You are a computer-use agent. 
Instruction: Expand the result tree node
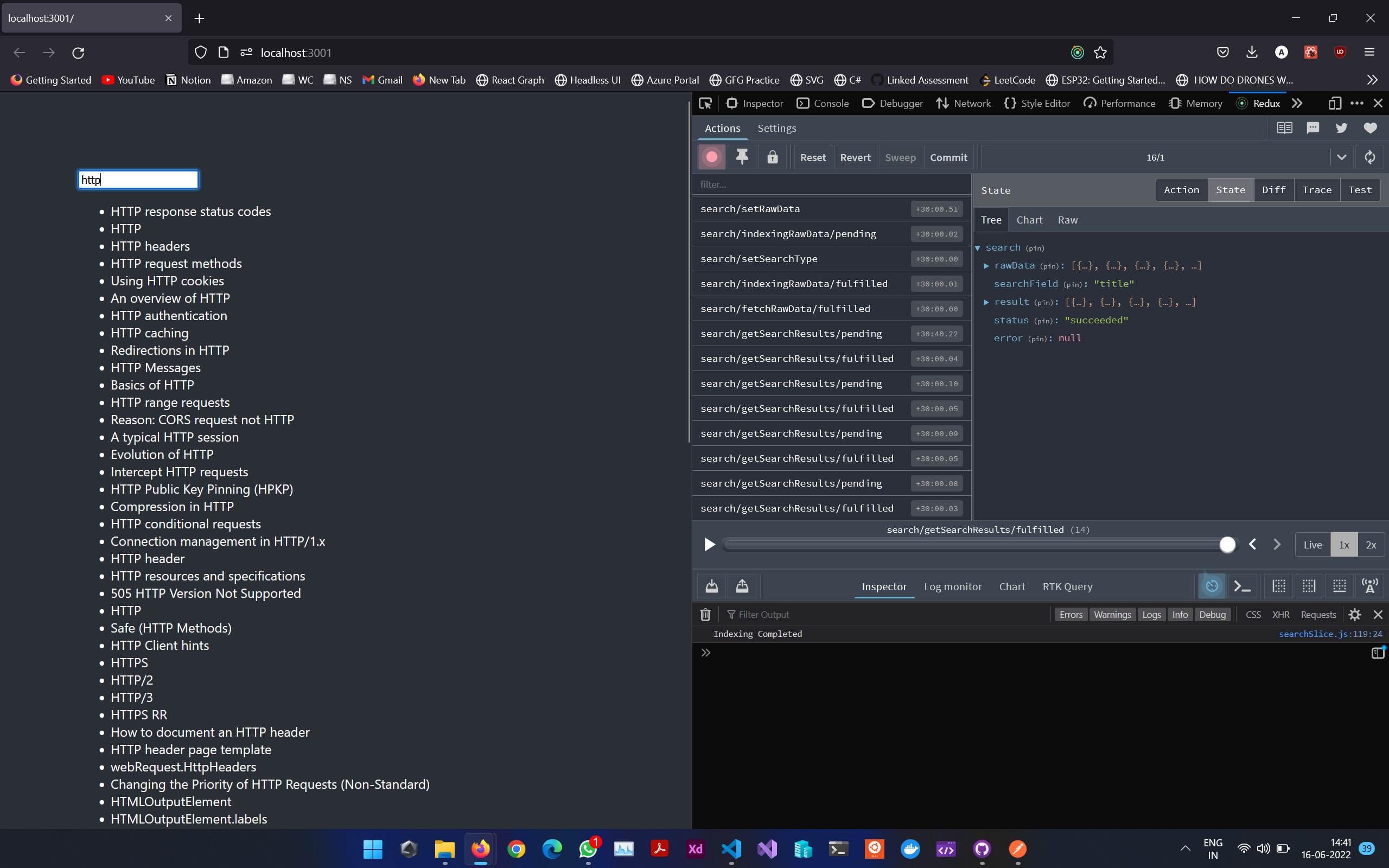[x=986, y=302]
